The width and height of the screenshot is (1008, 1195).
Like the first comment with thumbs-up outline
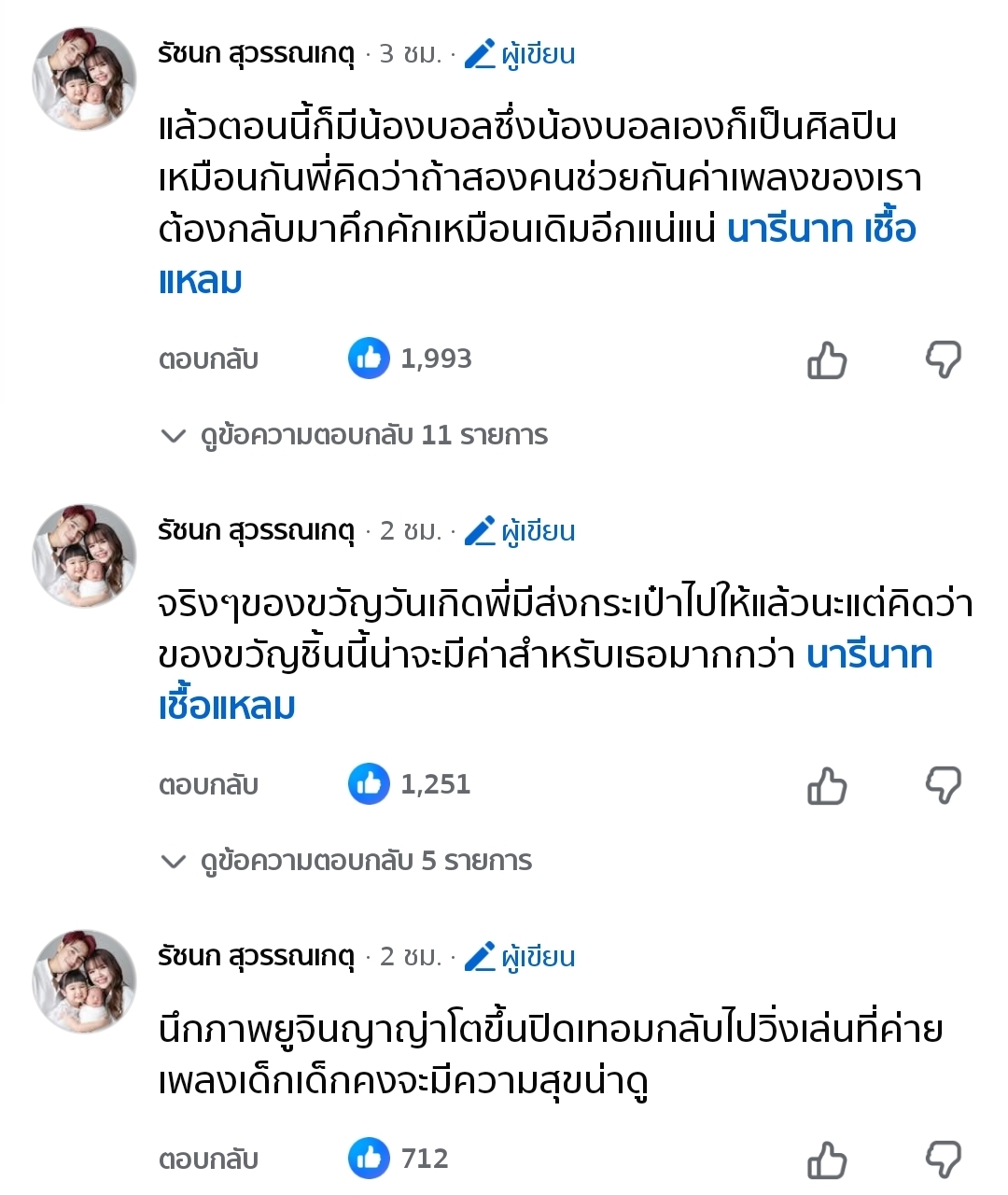[826, 359]
